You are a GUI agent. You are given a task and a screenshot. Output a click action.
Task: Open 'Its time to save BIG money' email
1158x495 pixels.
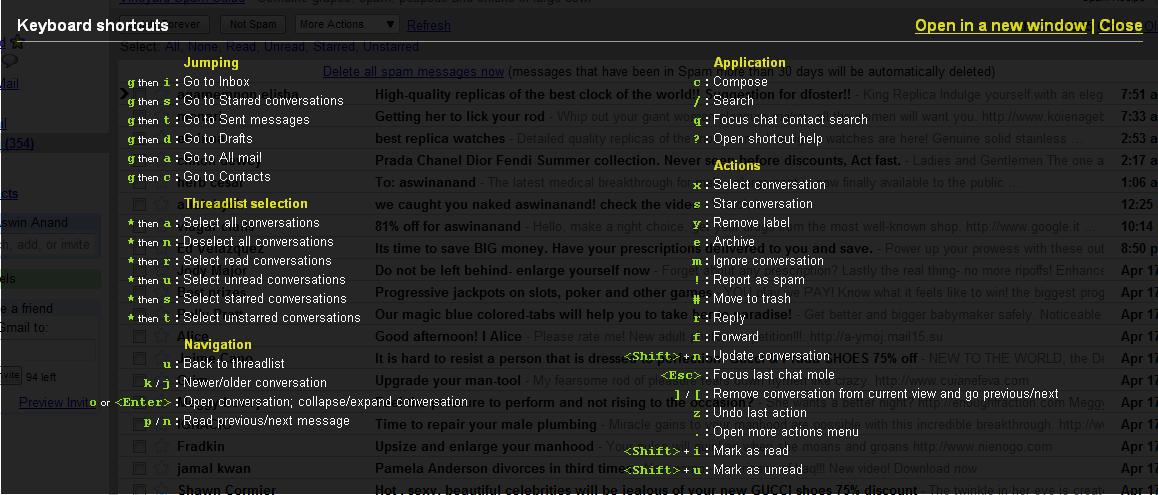[x=624, y=249]
